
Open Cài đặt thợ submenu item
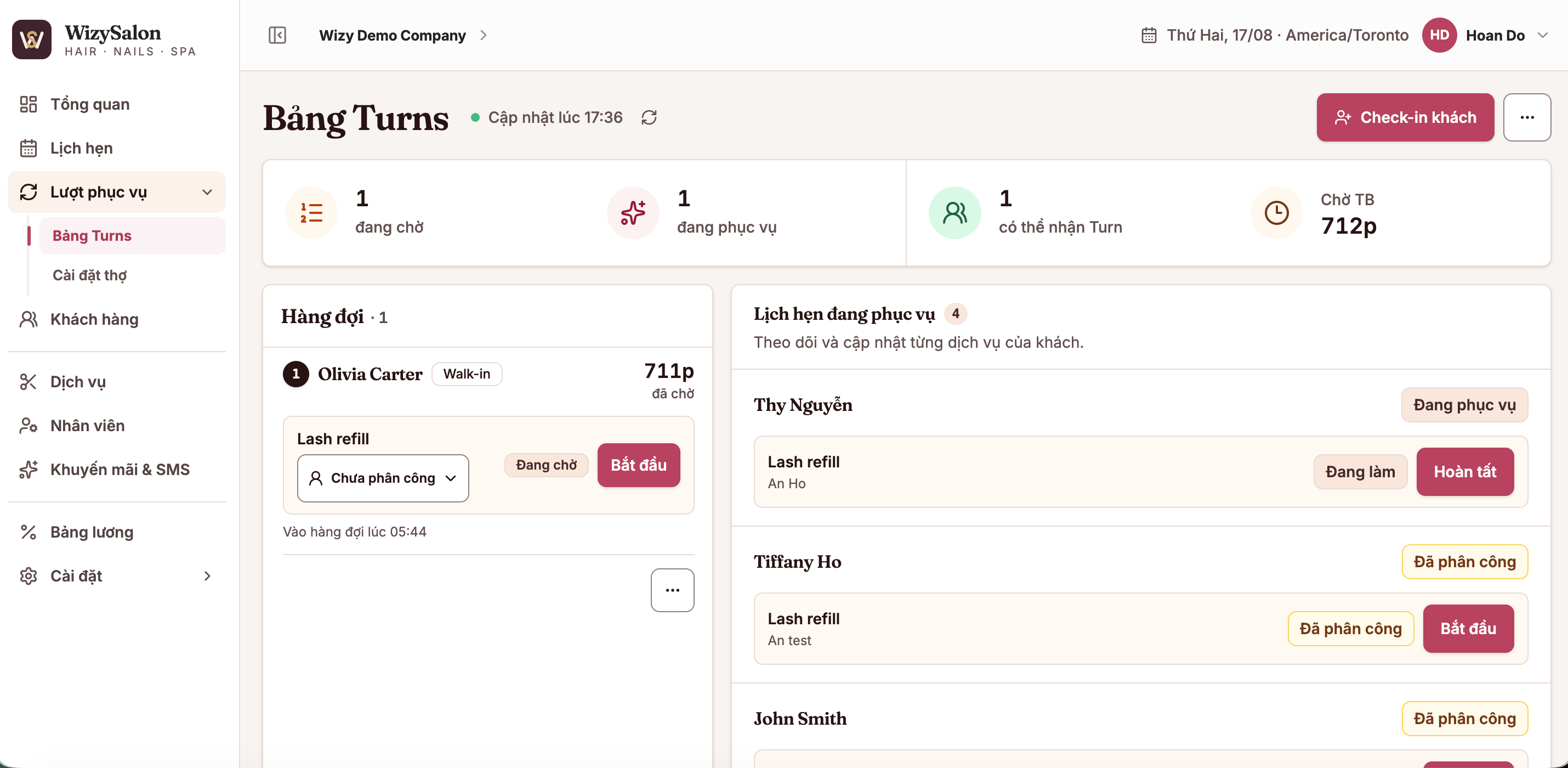132,275
